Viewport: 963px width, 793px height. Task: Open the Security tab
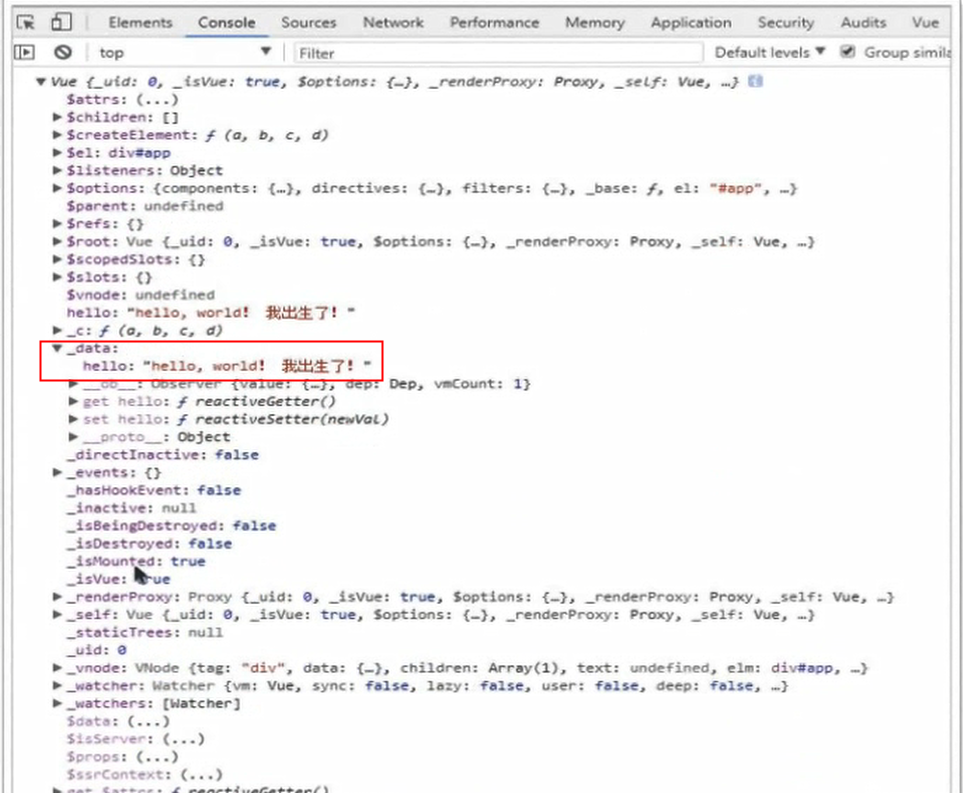pyautogui.click(x=786, y=23)
